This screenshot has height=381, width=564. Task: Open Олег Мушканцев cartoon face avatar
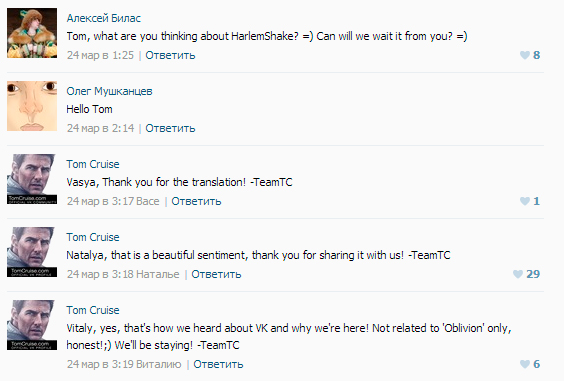pos(32,106)
